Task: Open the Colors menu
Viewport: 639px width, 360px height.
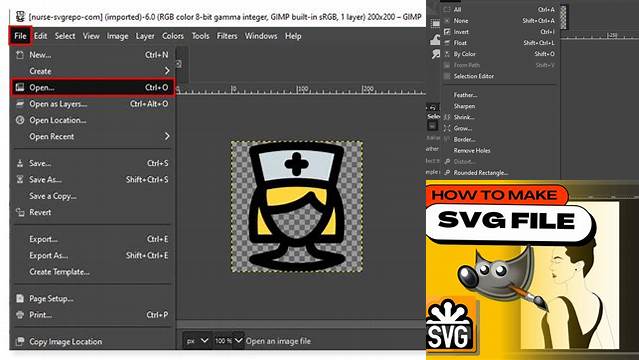Action: pos(173,36)
